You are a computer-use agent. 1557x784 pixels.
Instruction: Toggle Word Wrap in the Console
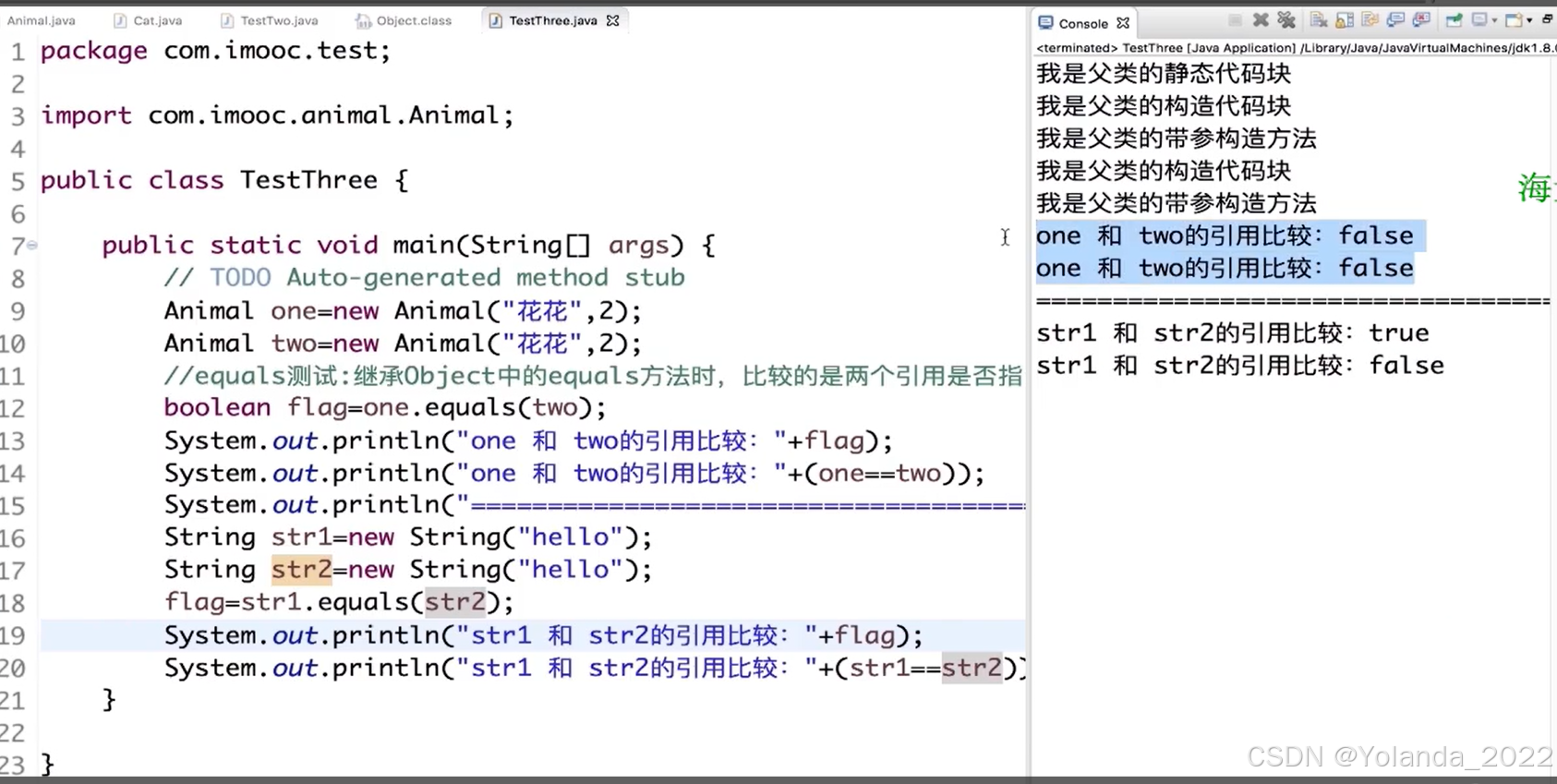[1370, 19]
